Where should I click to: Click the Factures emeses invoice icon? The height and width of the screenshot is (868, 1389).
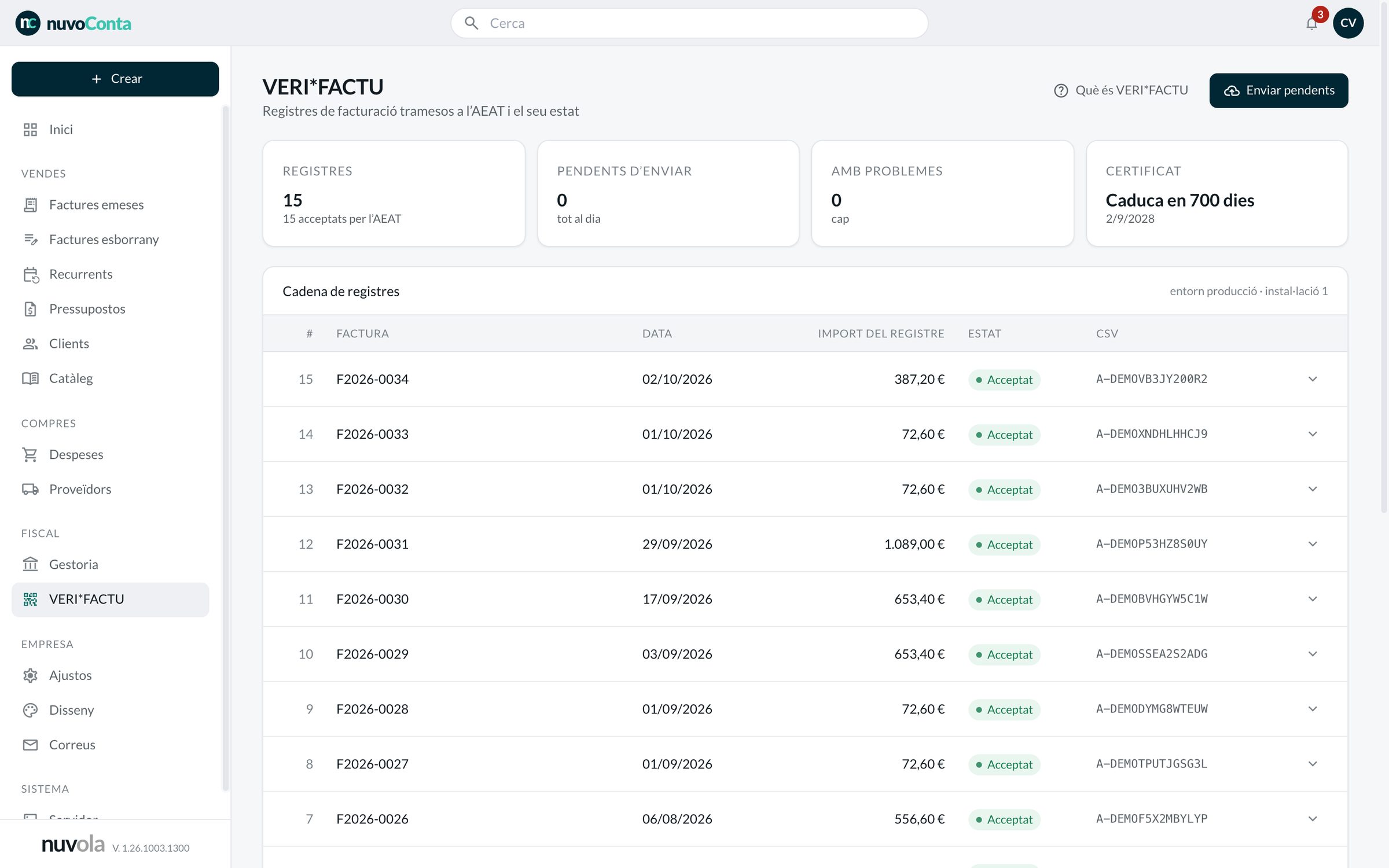click(x=30, y=205)
